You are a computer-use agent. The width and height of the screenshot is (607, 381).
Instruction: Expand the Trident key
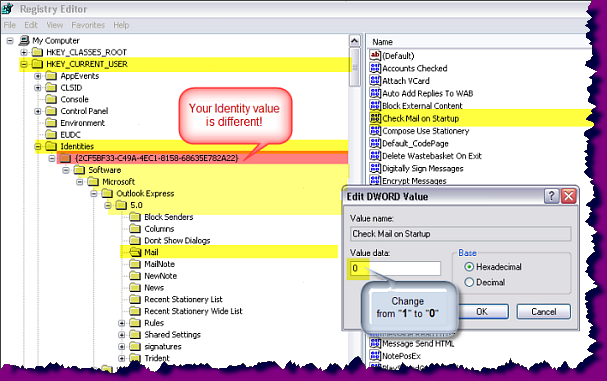coord(122,358)
